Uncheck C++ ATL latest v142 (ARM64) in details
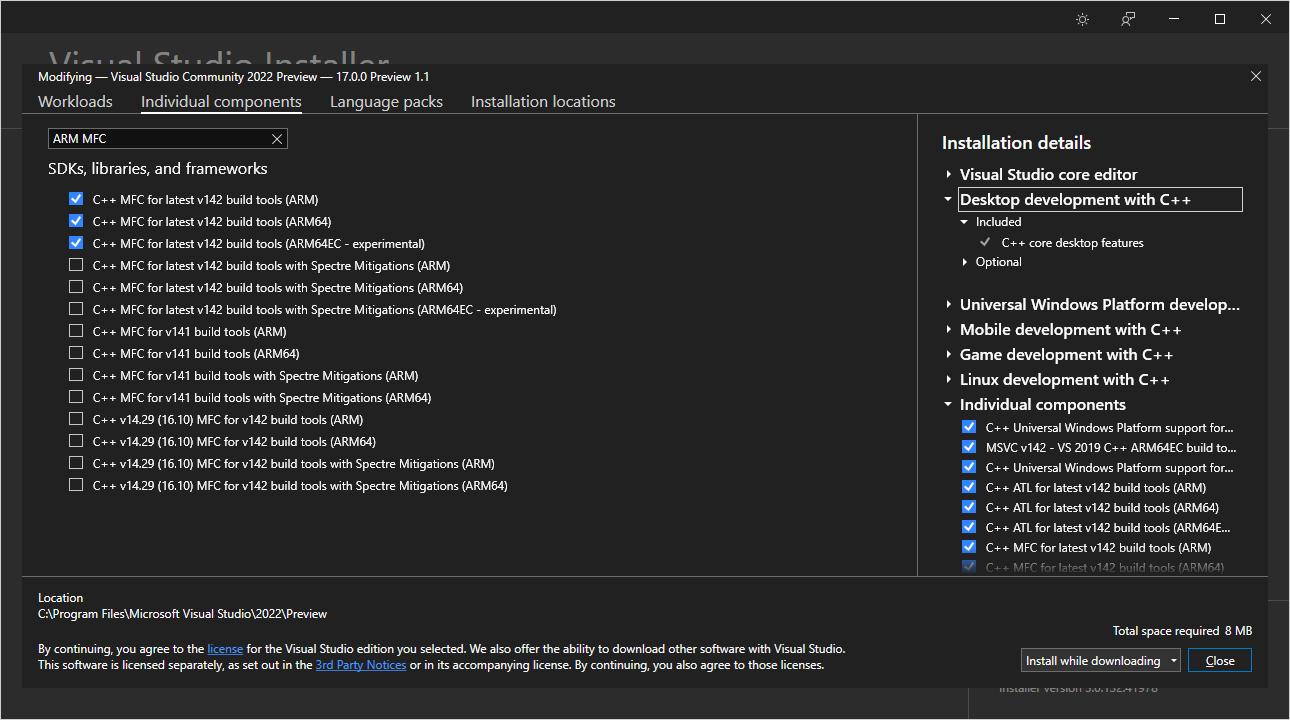Image resolution: width=1290 pixels, height=720 pixels. (968, 507)
